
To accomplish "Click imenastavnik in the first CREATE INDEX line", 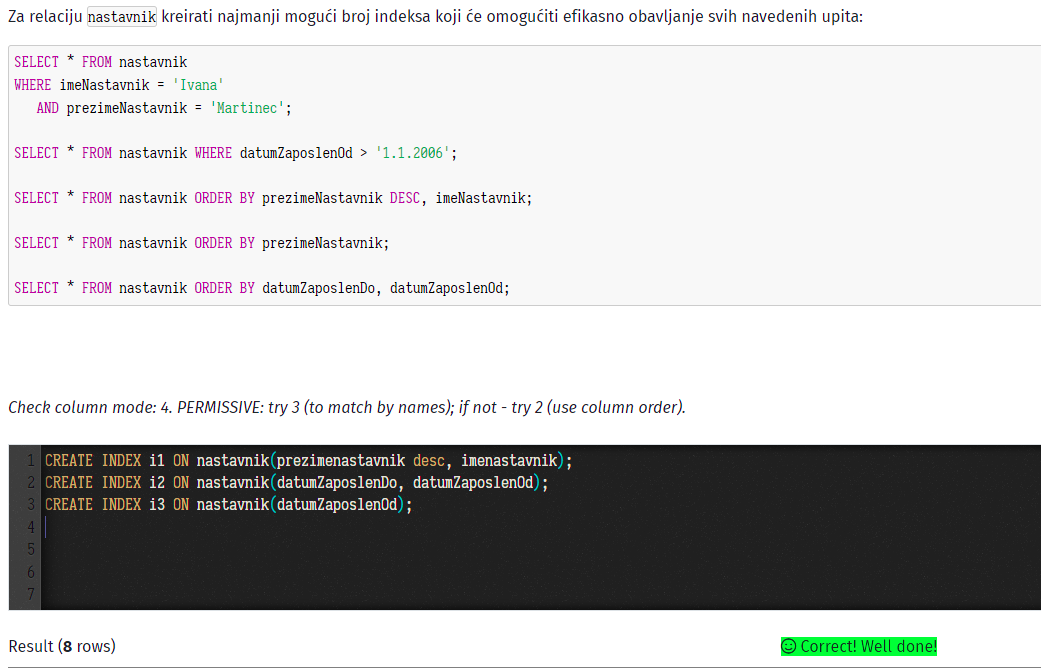I will click(509, 460).
